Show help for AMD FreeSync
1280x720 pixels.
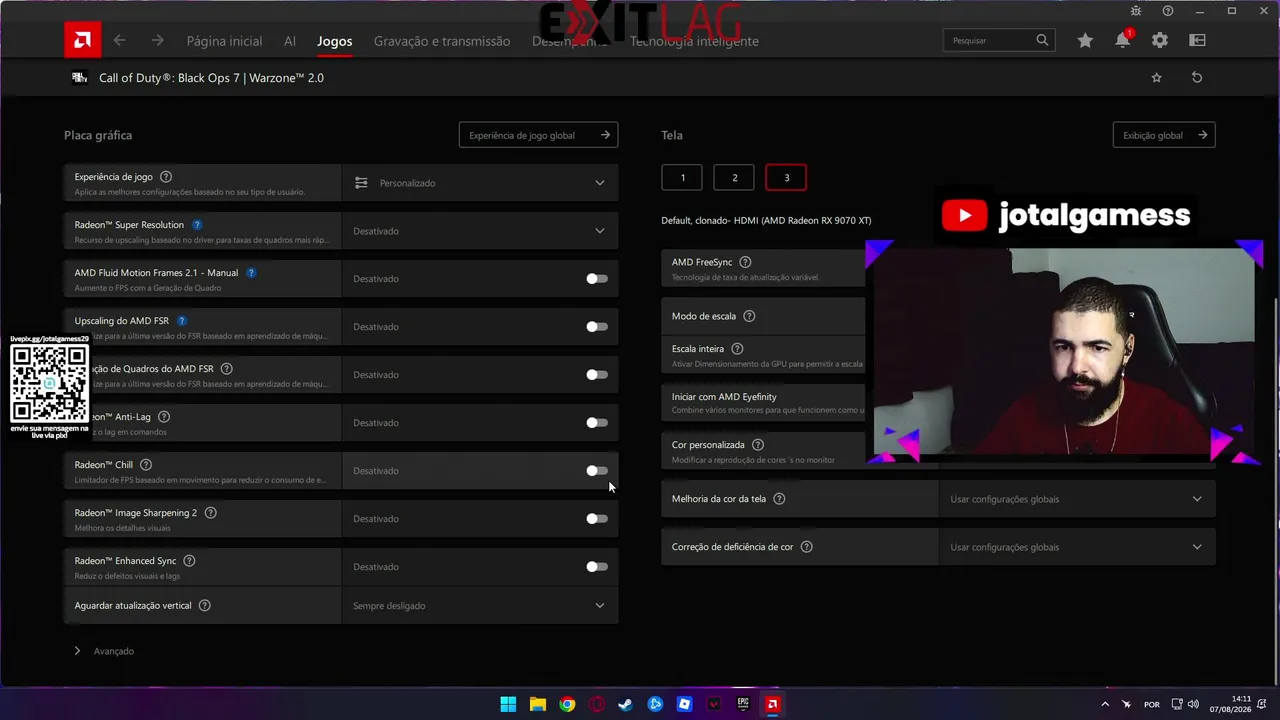pos(745,262)
